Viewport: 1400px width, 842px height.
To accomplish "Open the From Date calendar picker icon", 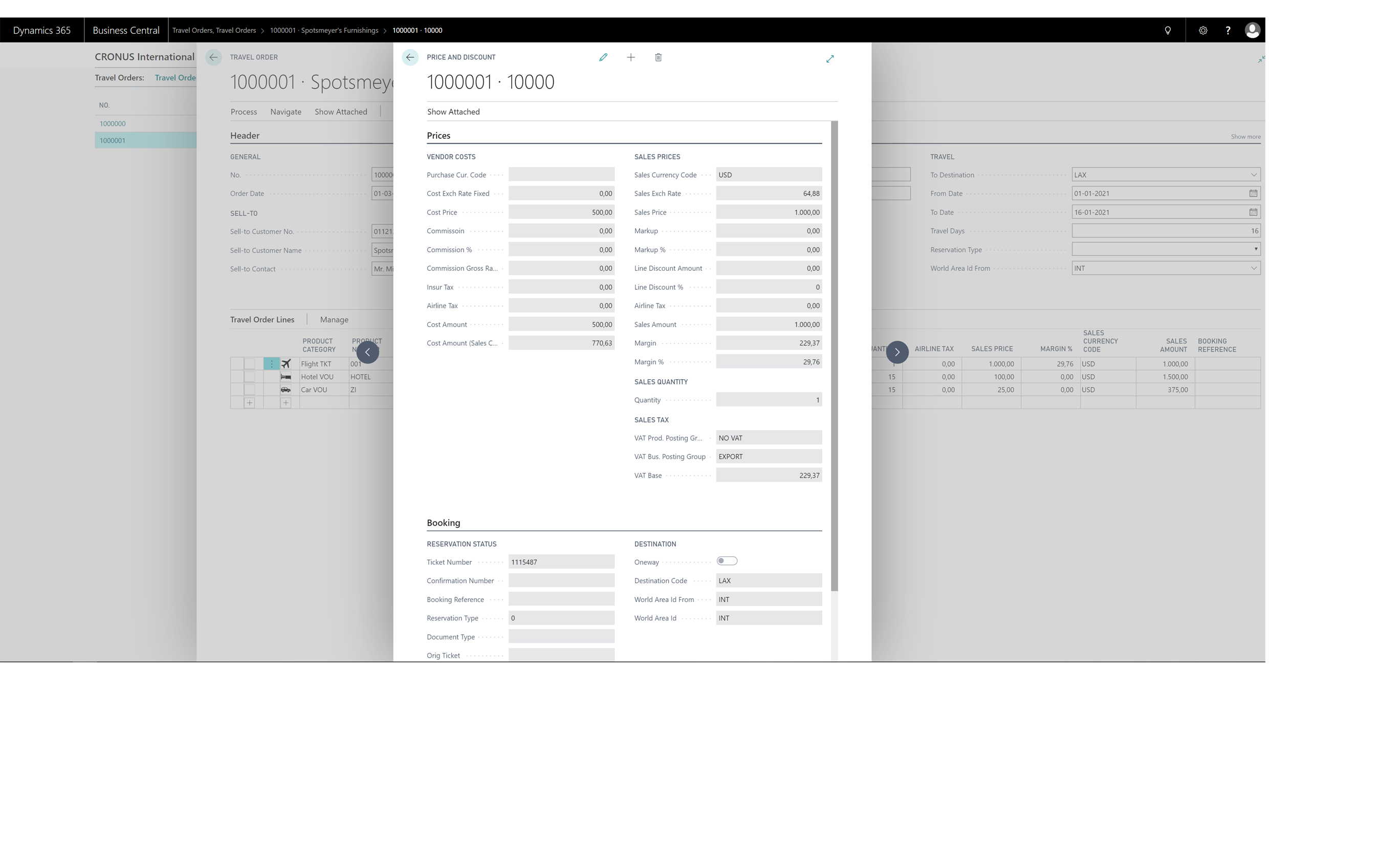I will point(1253,193).
